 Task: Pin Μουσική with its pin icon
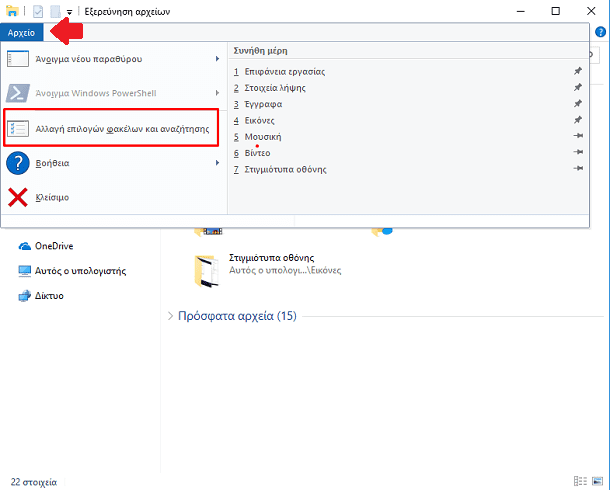[x=578, y=136]
